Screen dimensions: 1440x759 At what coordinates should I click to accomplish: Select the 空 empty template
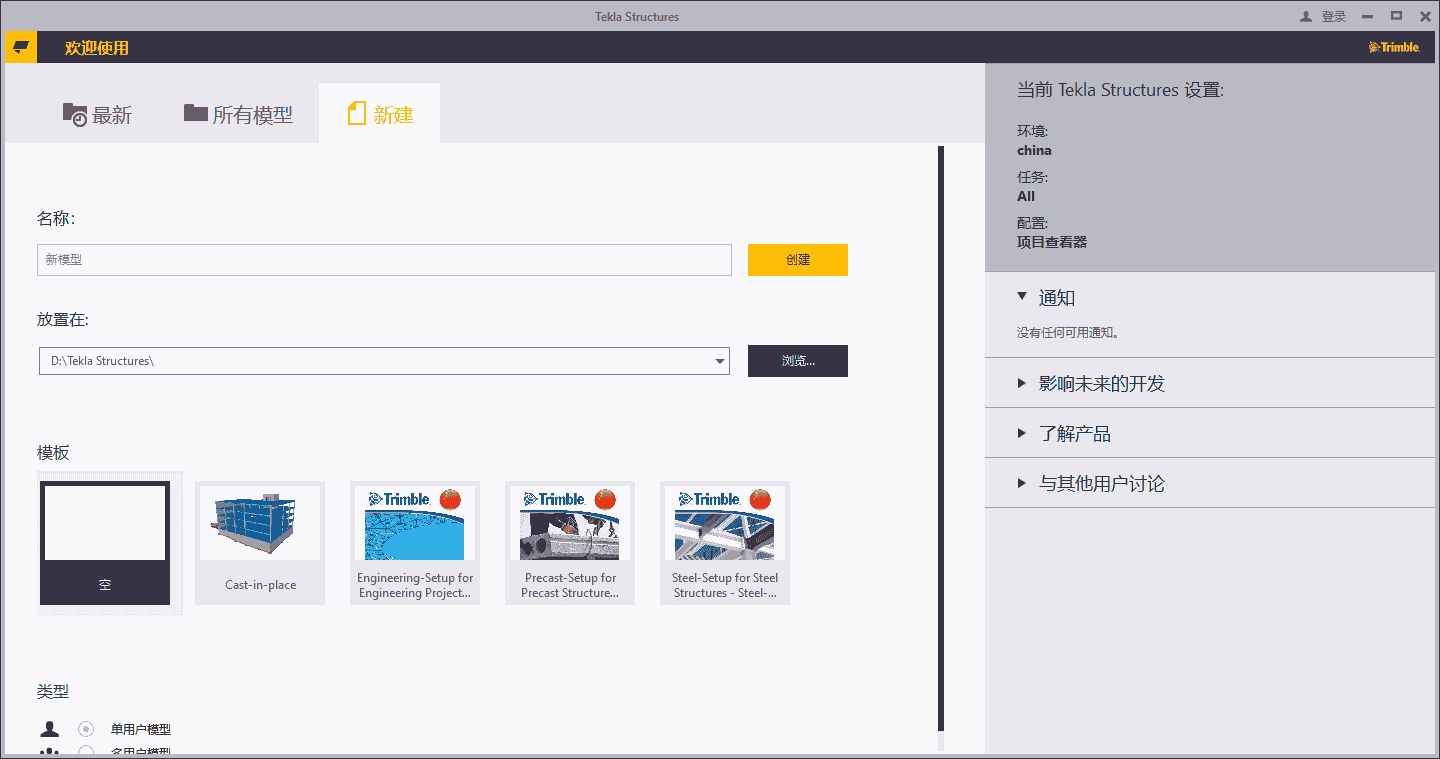pyautogui.click(x=105, y=543)
